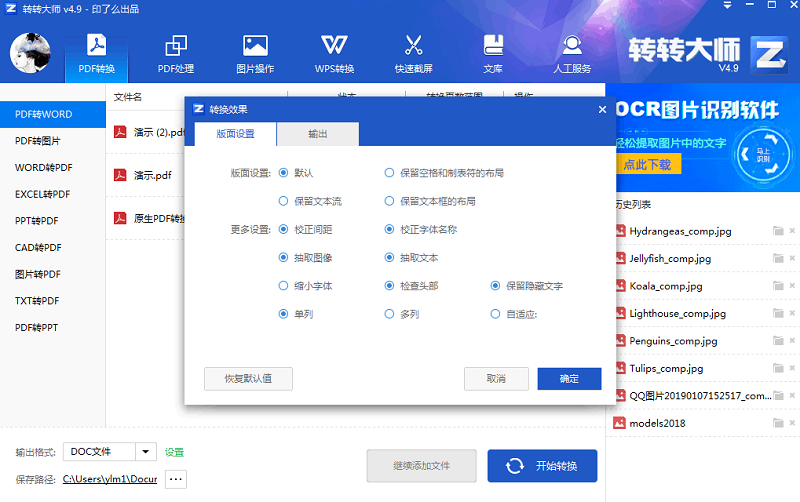Select WORD转PDF in the sidebar

pyautogui.click(x=53, y=167)
